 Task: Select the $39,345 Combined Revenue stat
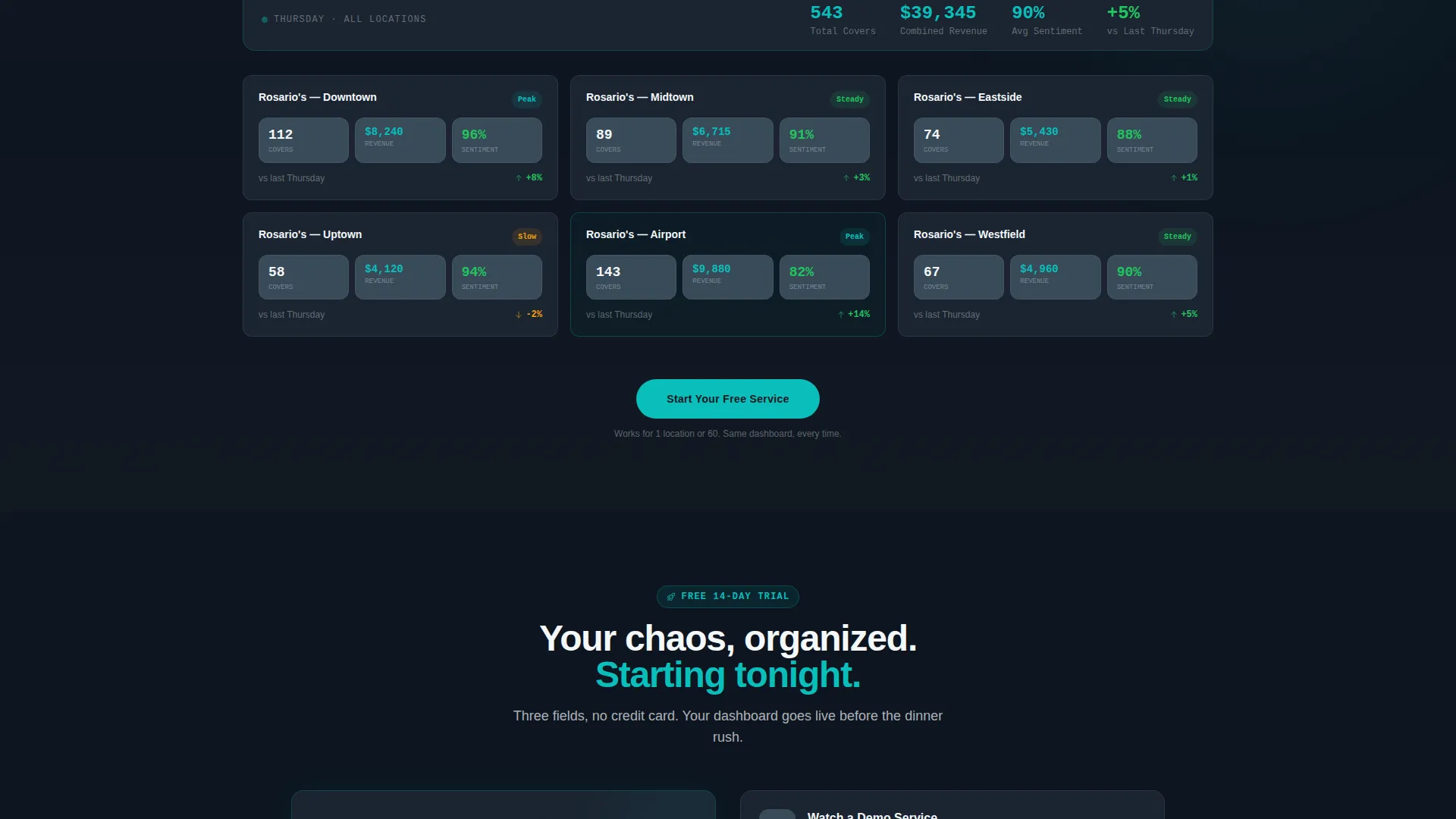tap(943, 20)
